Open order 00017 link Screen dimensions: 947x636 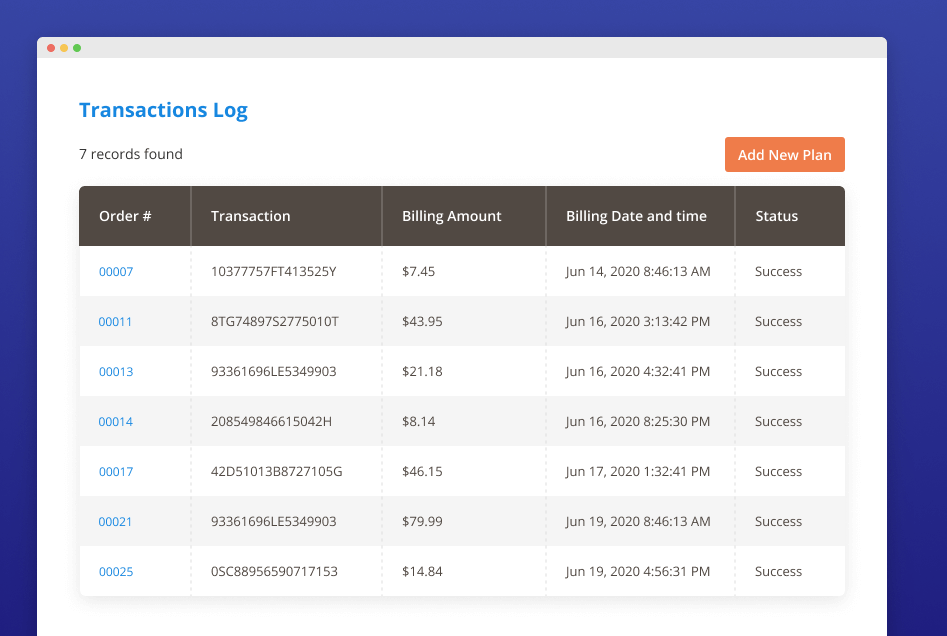115,472
